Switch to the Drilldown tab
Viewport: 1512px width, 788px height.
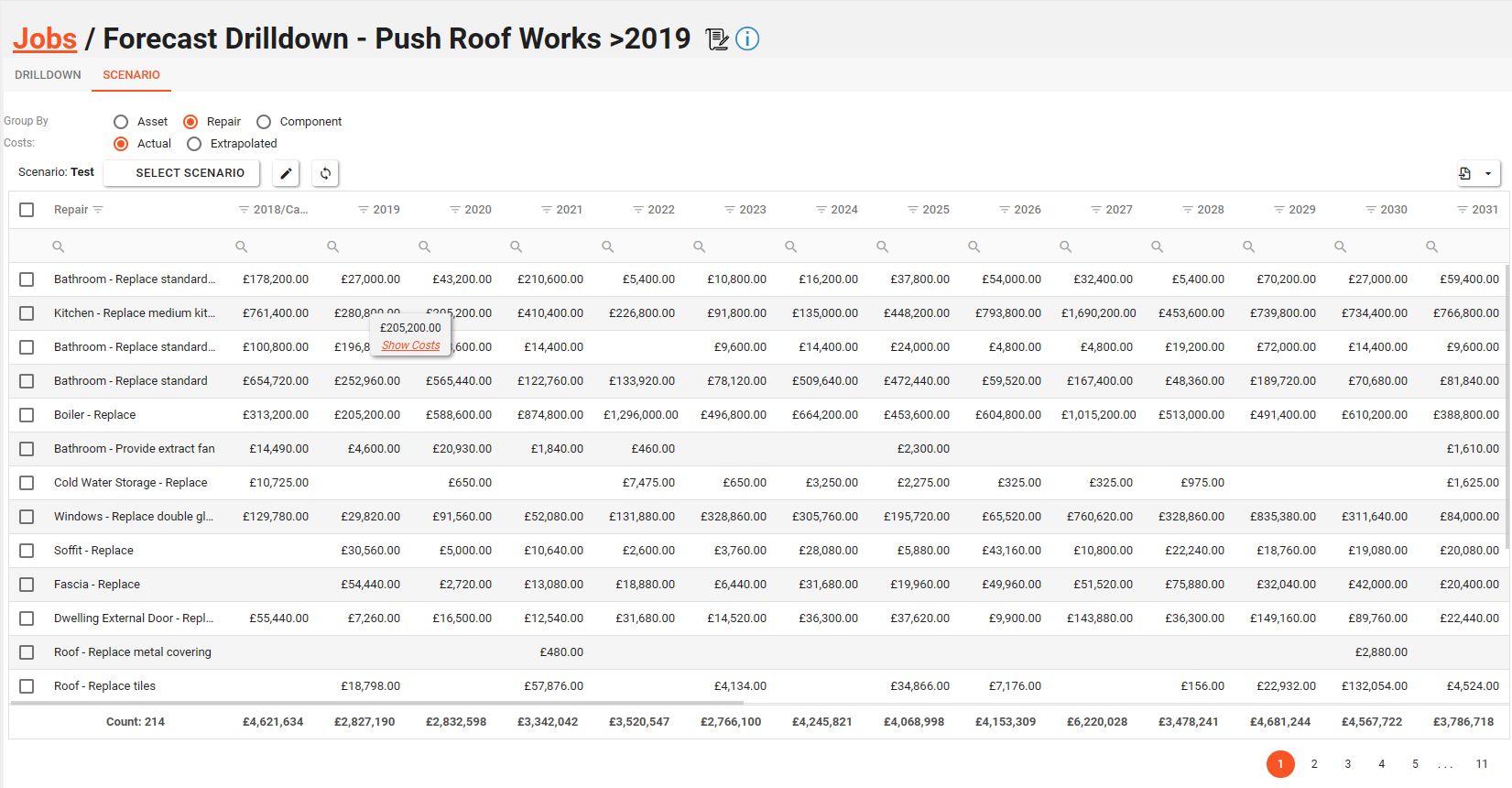click(x=48, y=75)
